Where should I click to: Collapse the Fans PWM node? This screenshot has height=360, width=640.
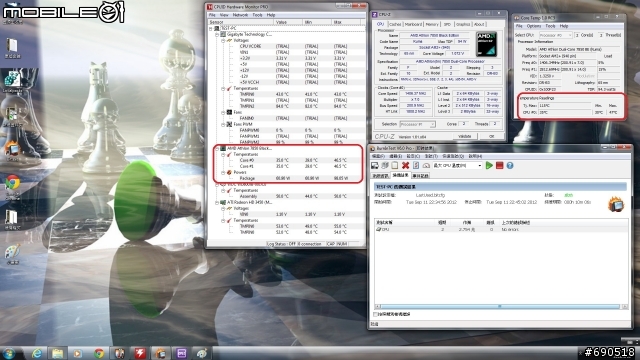(223, 124)
